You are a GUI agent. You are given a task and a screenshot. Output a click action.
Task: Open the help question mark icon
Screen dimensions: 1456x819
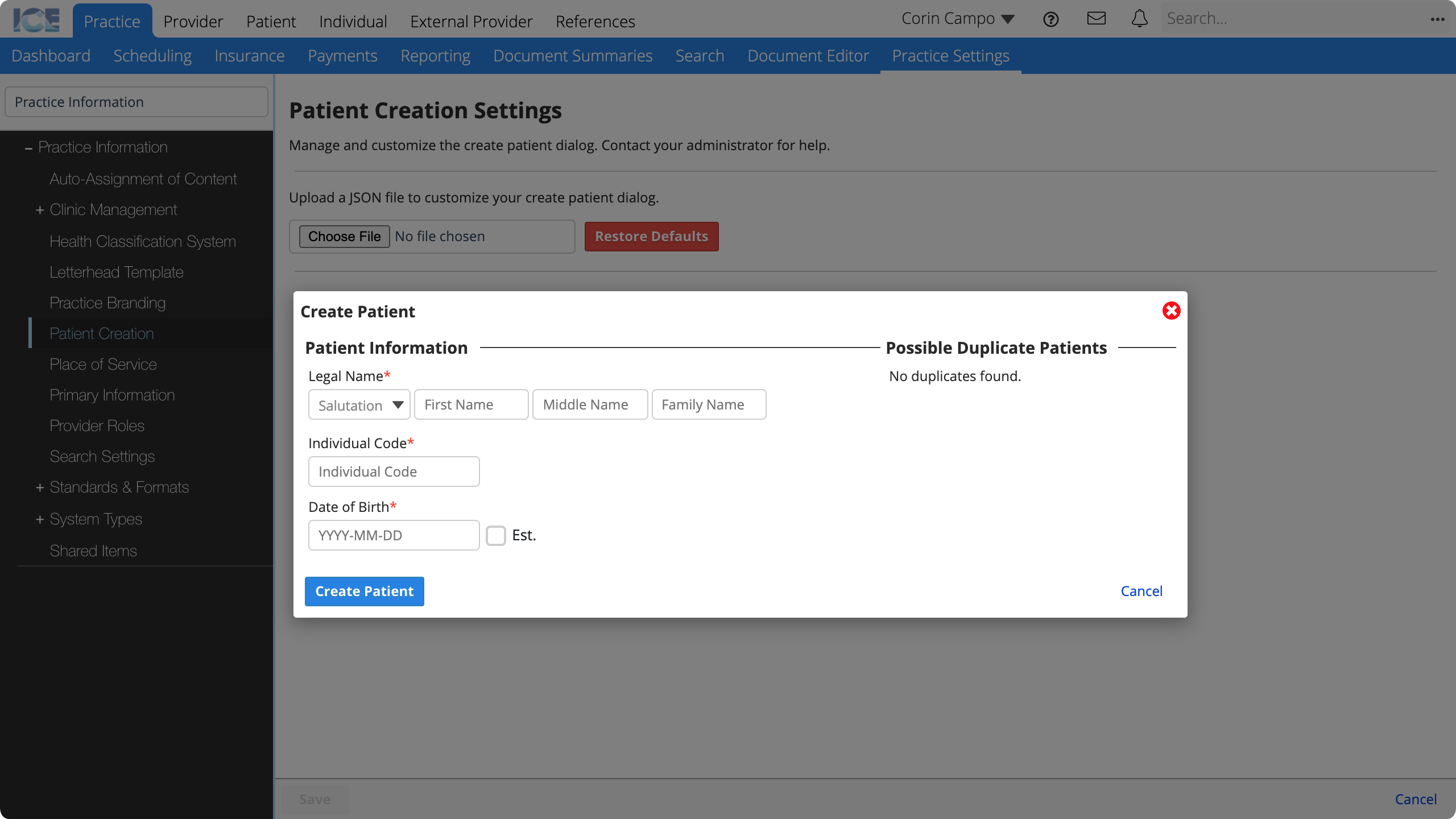coord(1051,18)
